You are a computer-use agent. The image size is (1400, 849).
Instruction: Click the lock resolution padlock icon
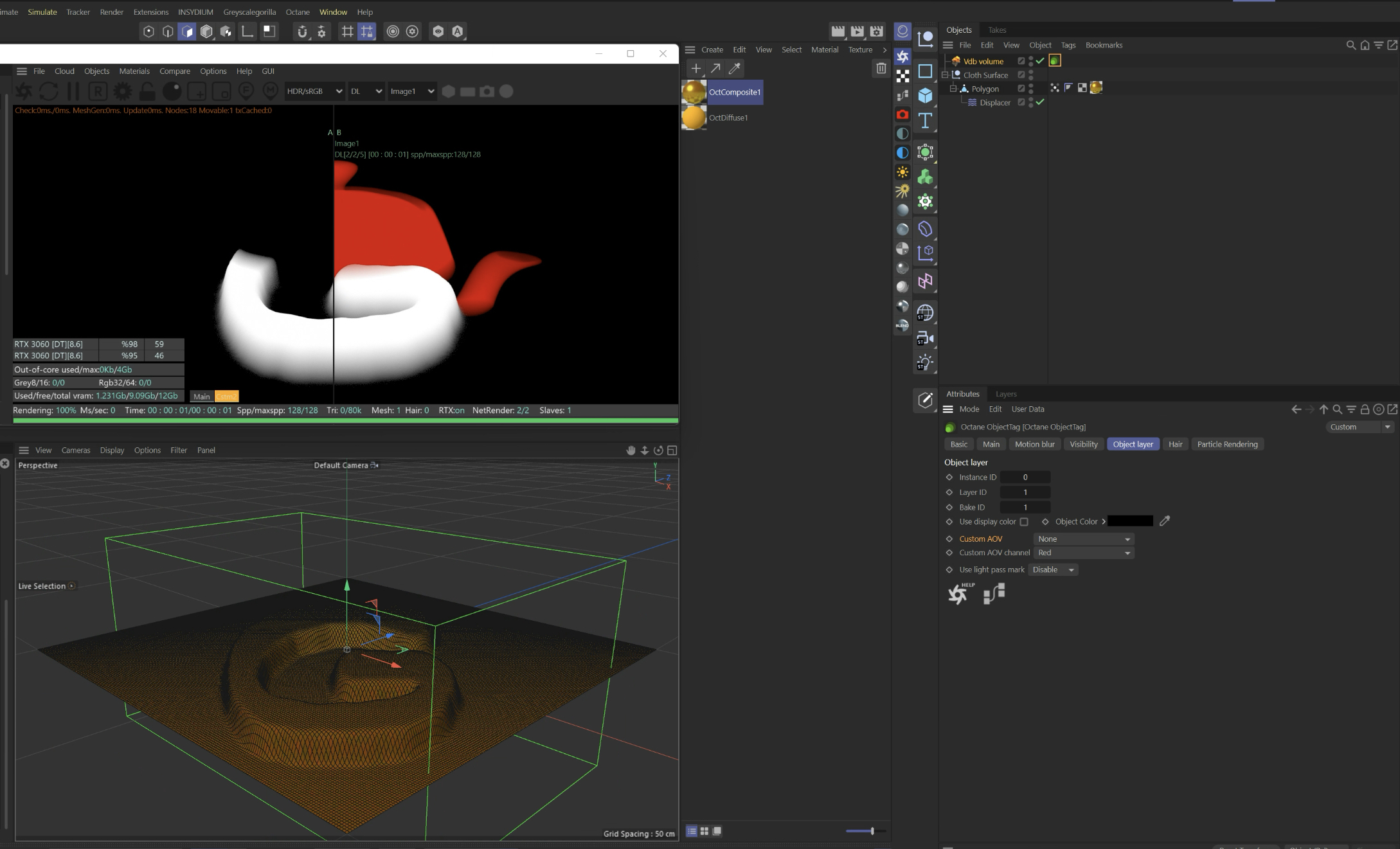[x=147, y=91]
